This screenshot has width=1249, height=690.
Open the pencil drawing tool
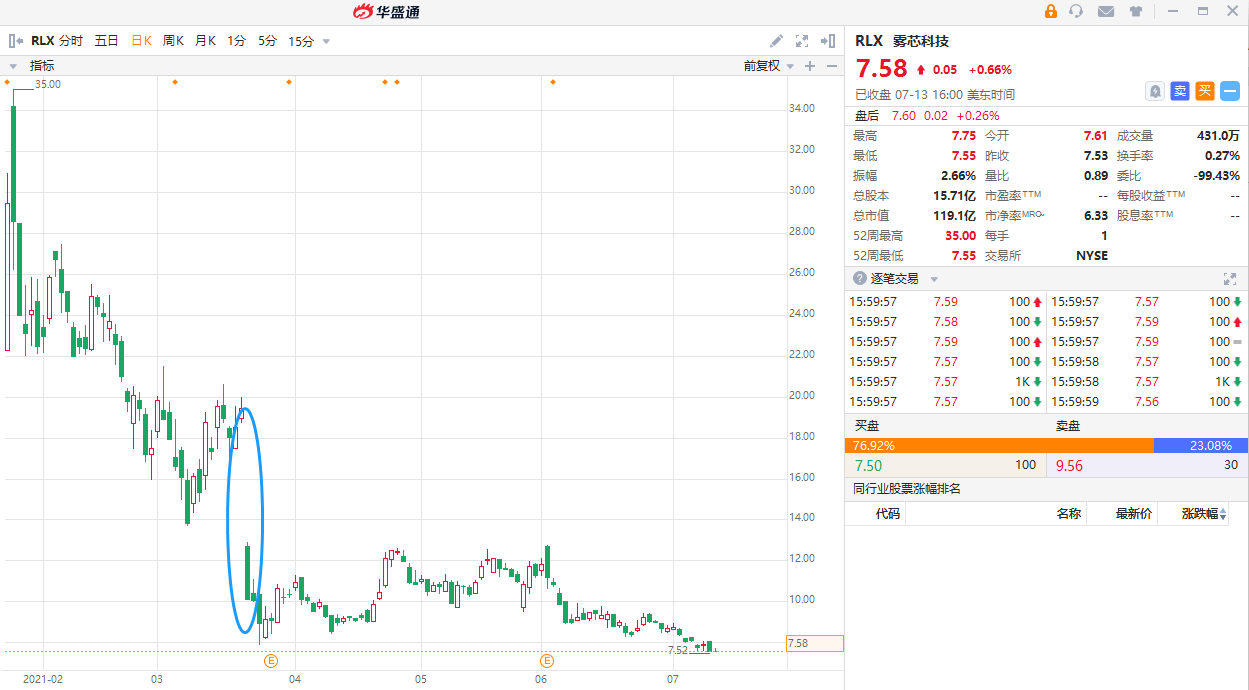776,41
